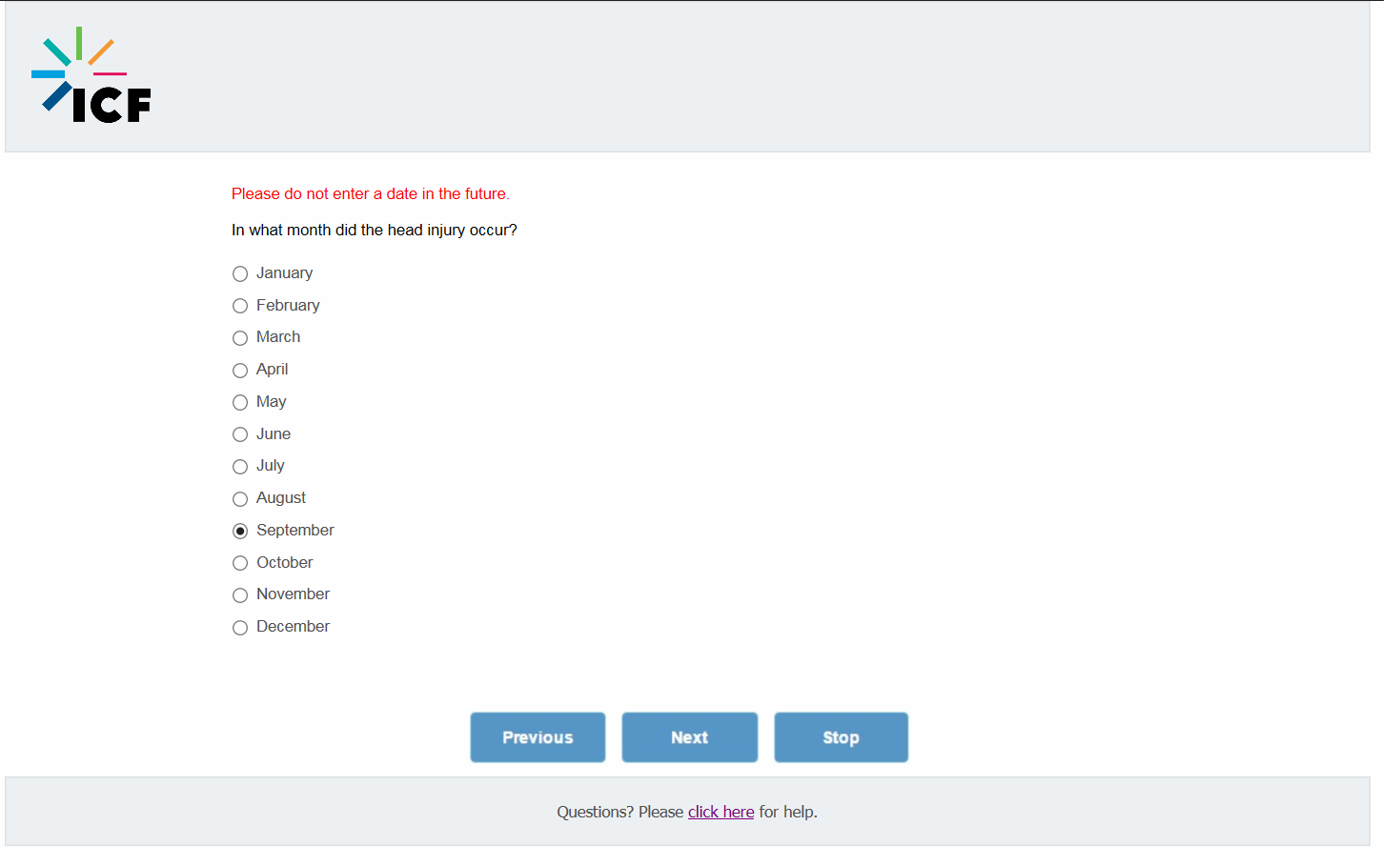Click the ICF logo
The image size is (1400, 866).
click(x=91, y=75)
